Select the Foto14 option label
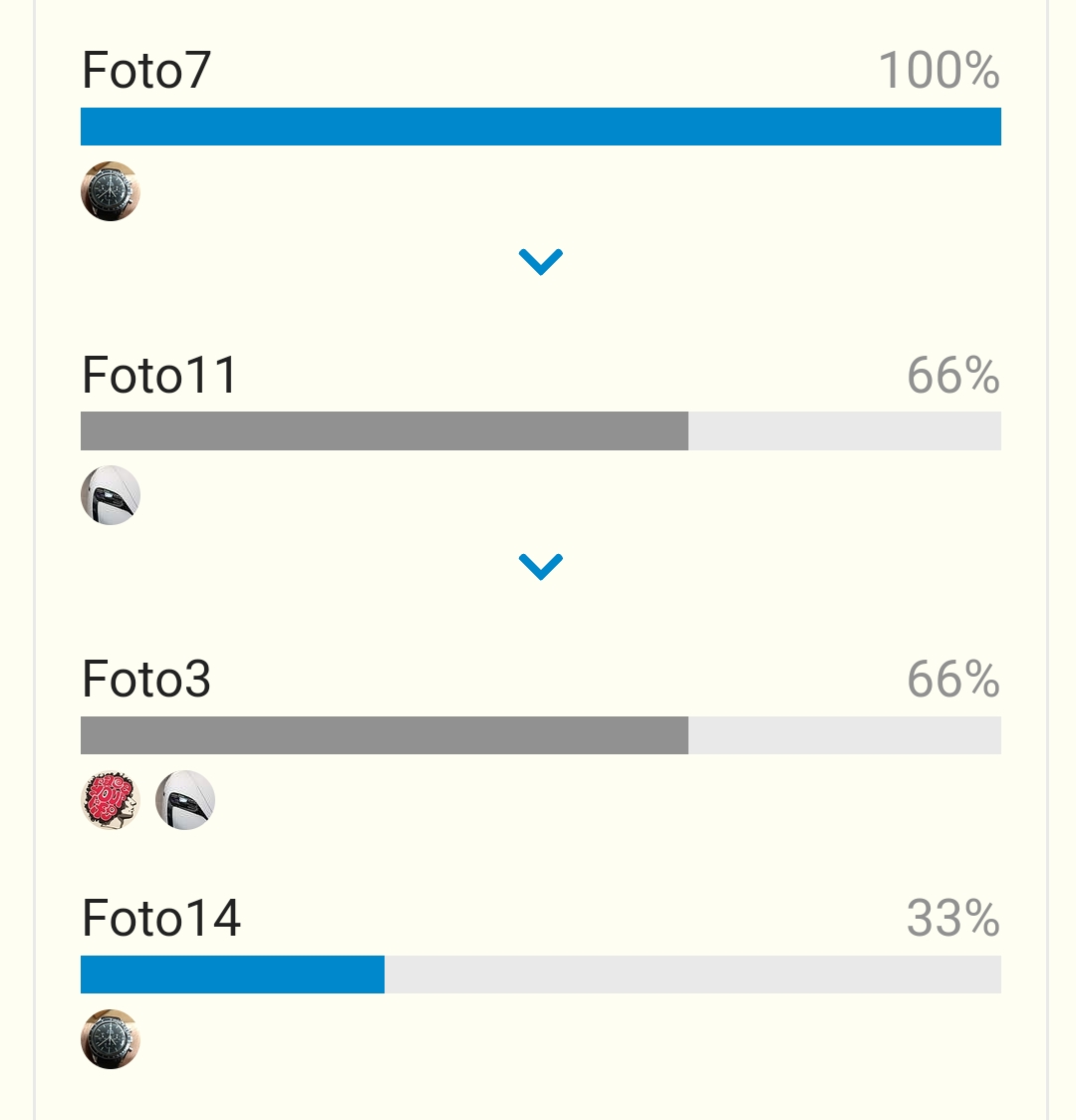The height and width of the screenshot is (1120, 1076). click(x=161, y=917)
